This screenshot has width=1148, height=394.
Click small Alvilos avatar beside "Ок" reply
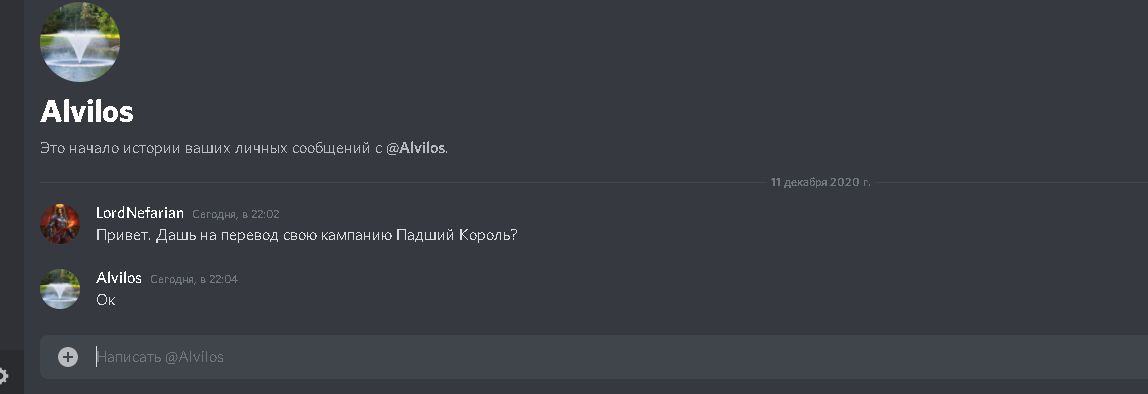[60, 289]
